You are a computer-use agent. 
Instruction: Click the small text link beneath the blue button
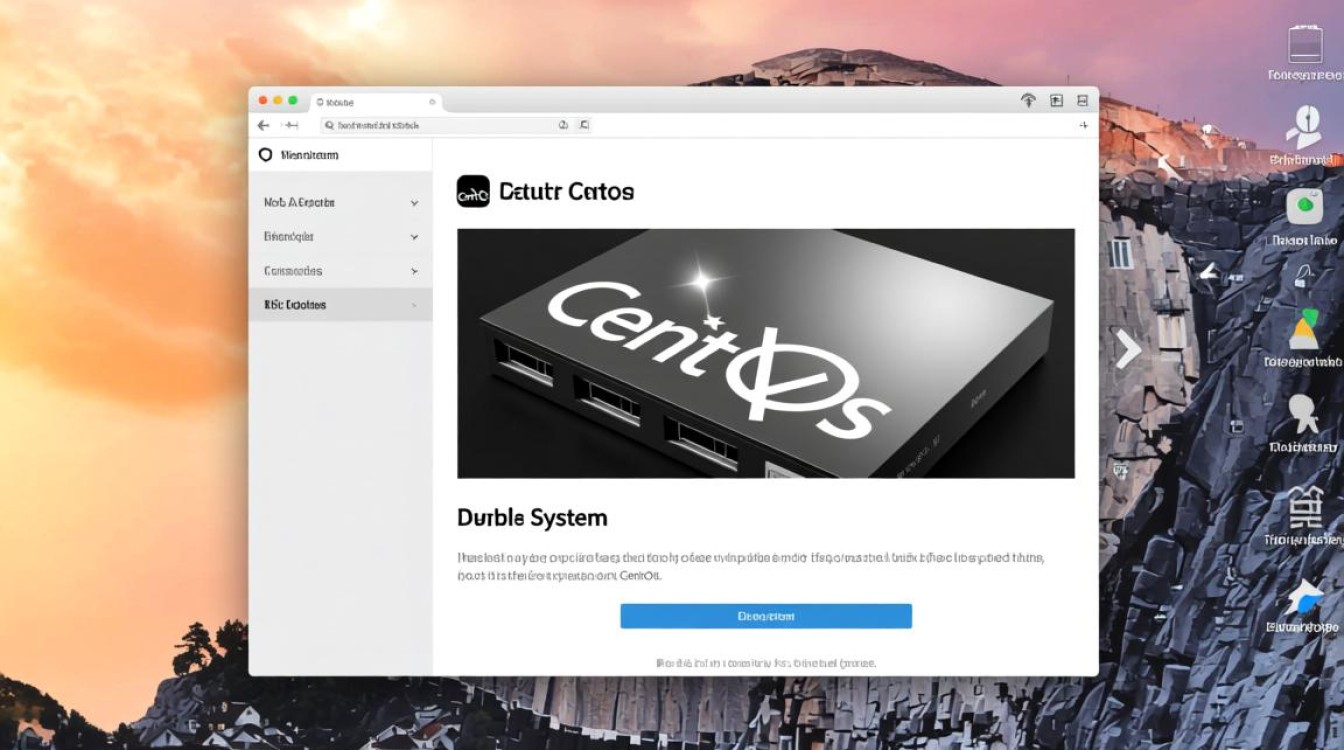click(x=766, y=663)
